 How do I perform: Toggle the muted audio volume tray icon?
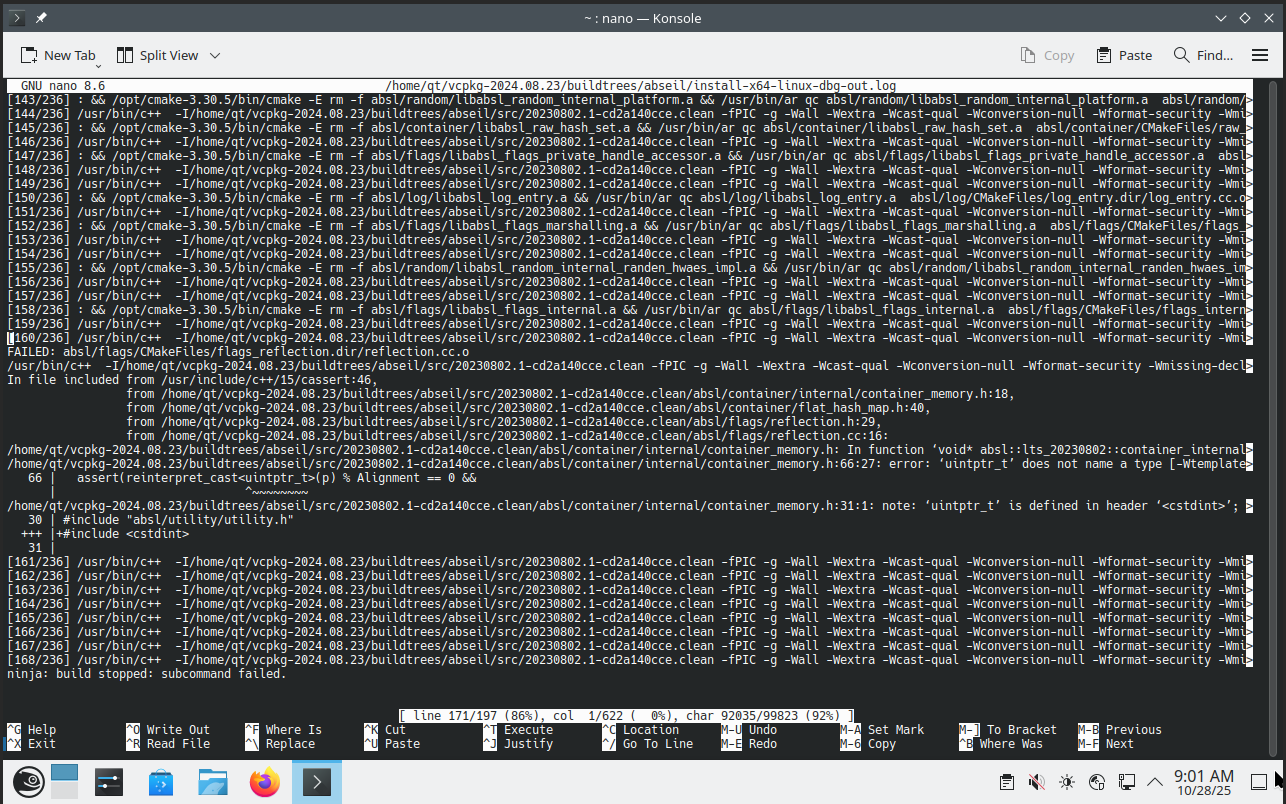click(x=1037, y=781)
